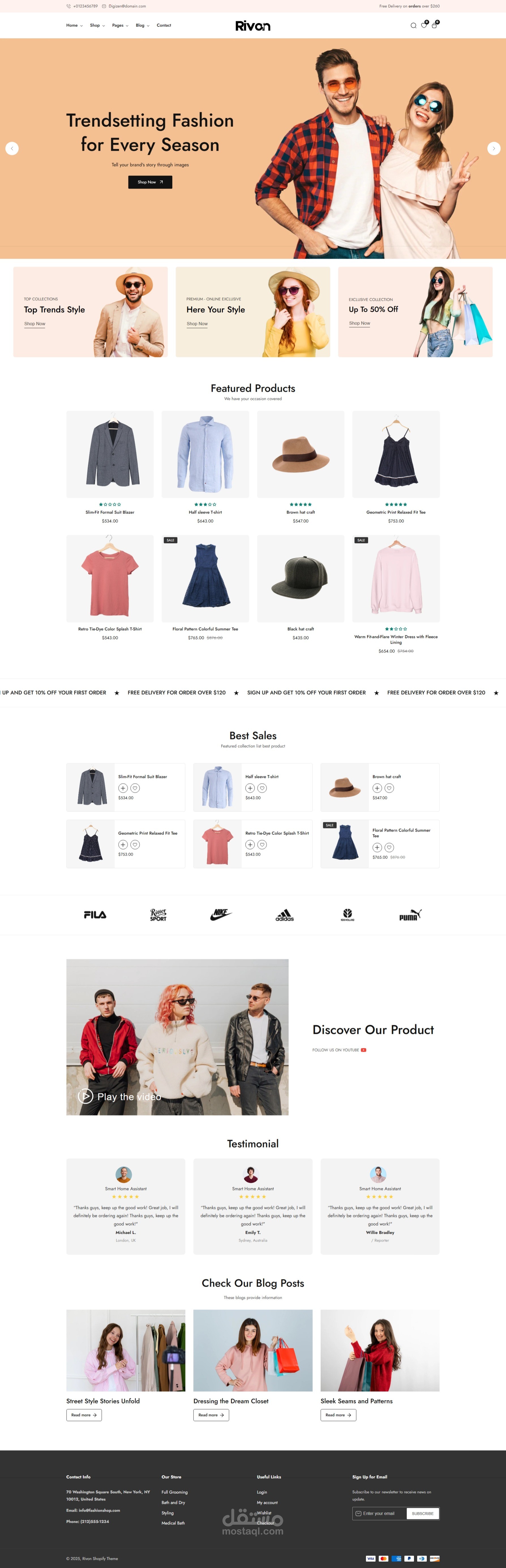506x1568 pixels.
Task: Expand the Pages dropdown menu
Action: 120,25
